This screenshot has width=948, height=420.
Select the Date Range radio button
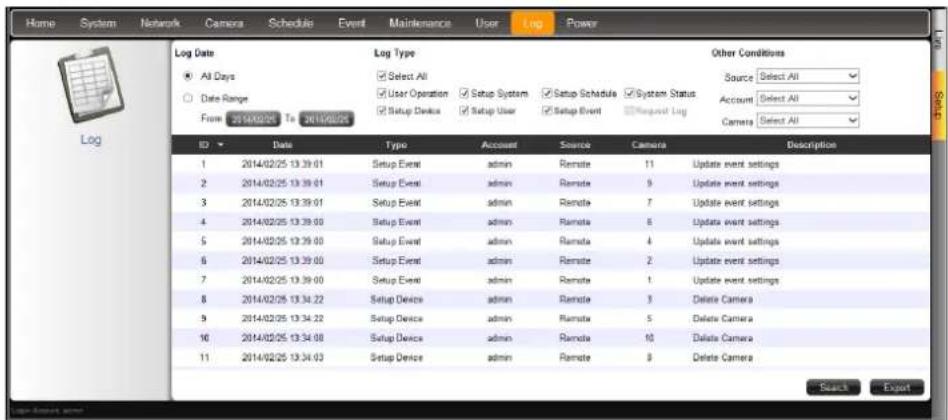(x=188, y=98)
